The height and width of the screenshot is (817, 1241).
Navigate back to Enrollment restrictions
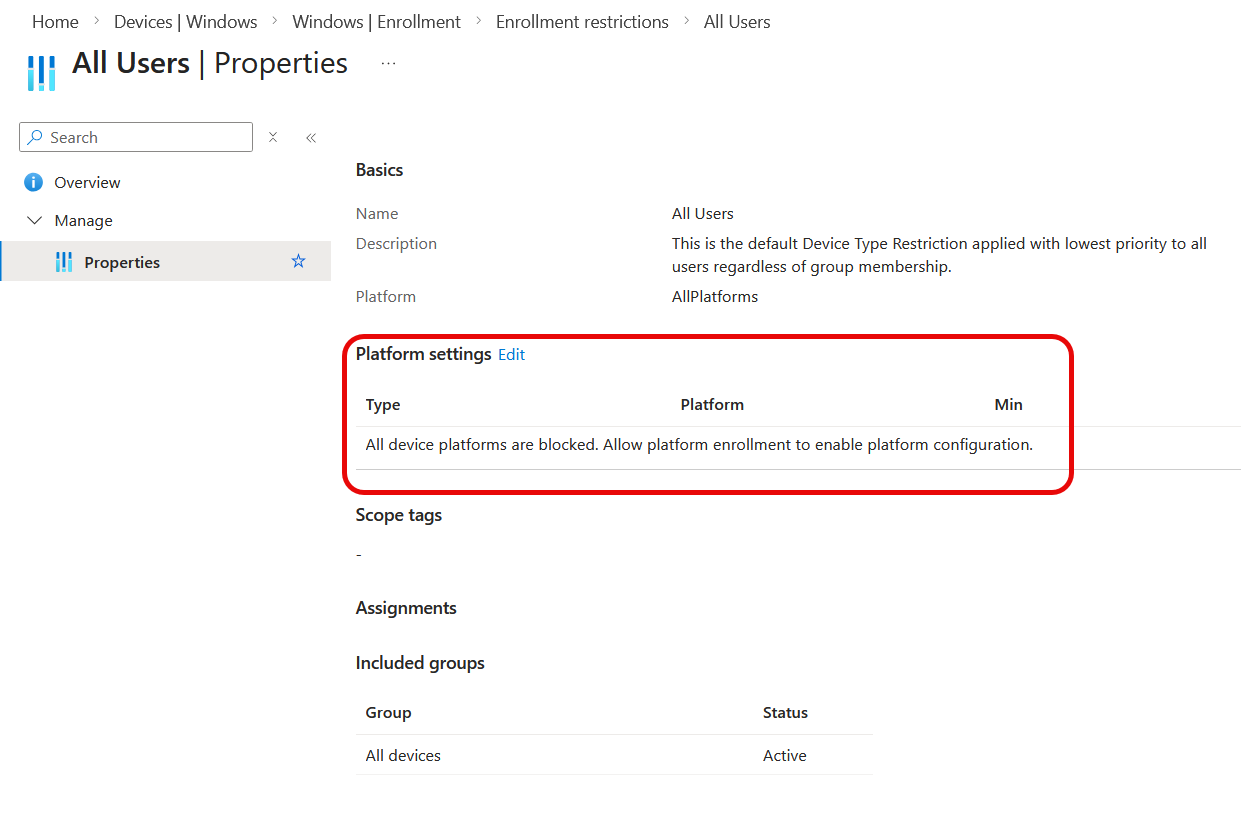coord(582,22)
